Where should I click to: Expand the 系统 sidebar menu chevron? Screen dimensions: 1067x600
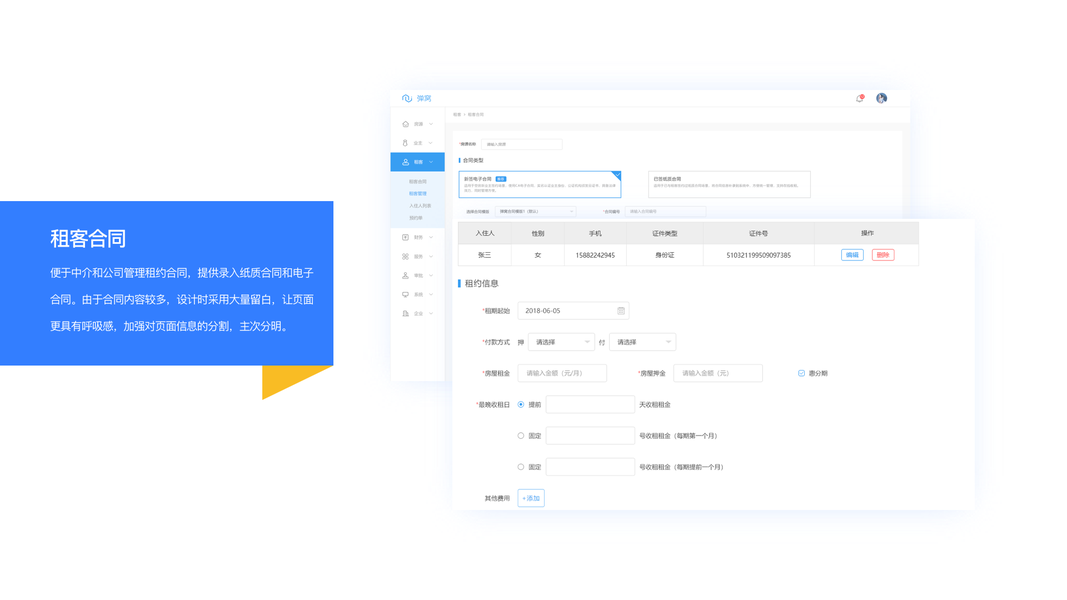click(431, 295)
